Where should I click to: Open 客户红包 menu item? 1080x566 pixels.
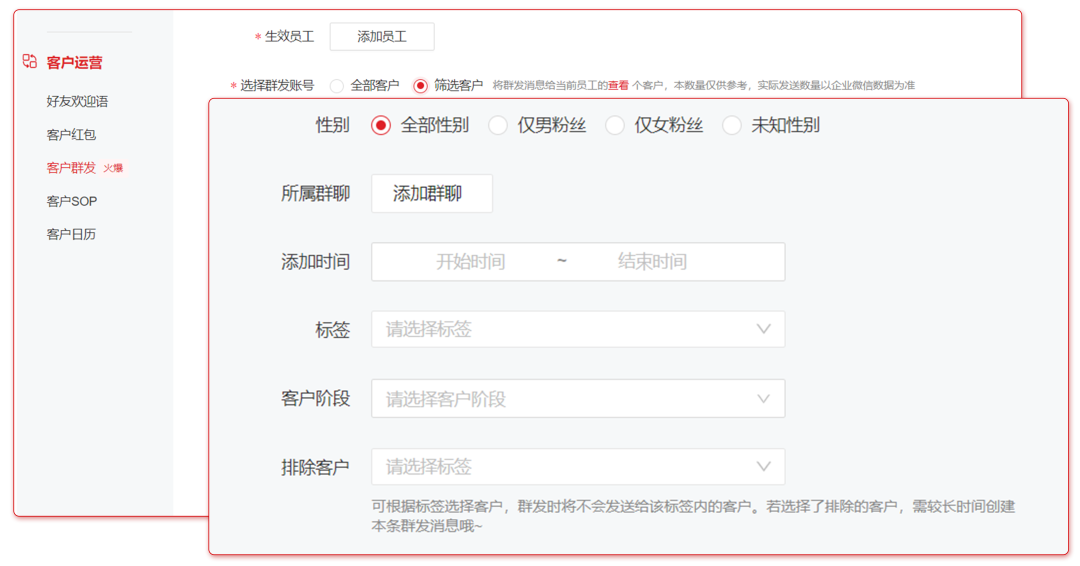click(71, 135)
